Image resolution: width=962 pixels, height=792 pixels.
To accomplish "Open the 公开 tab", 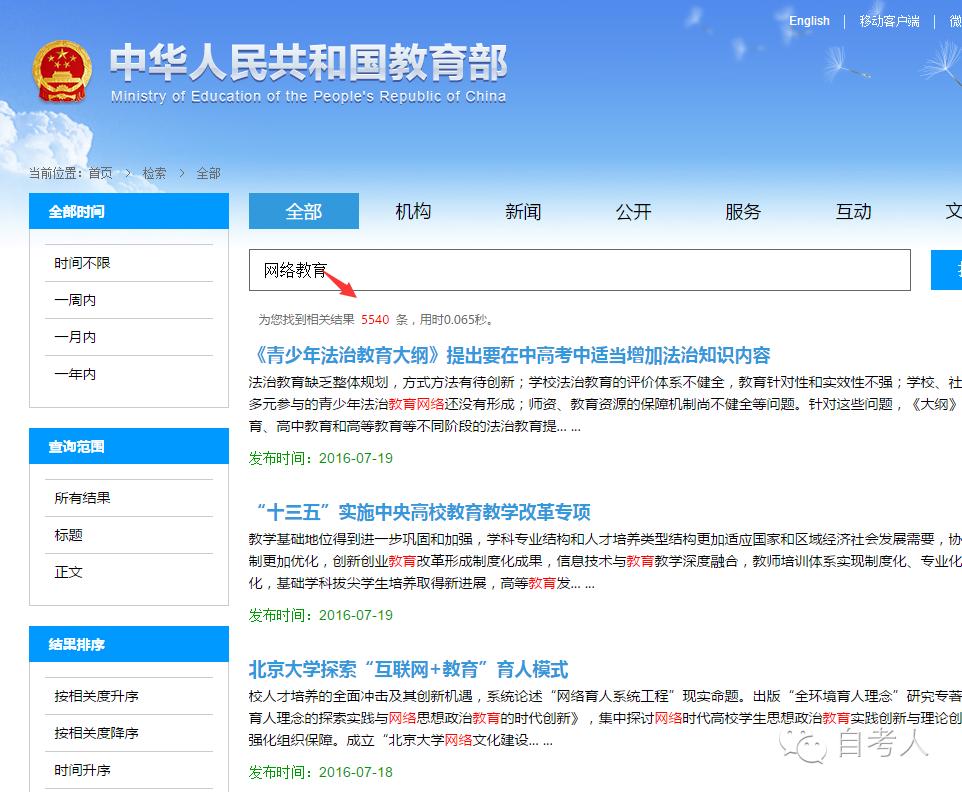I will pos(633,211).
